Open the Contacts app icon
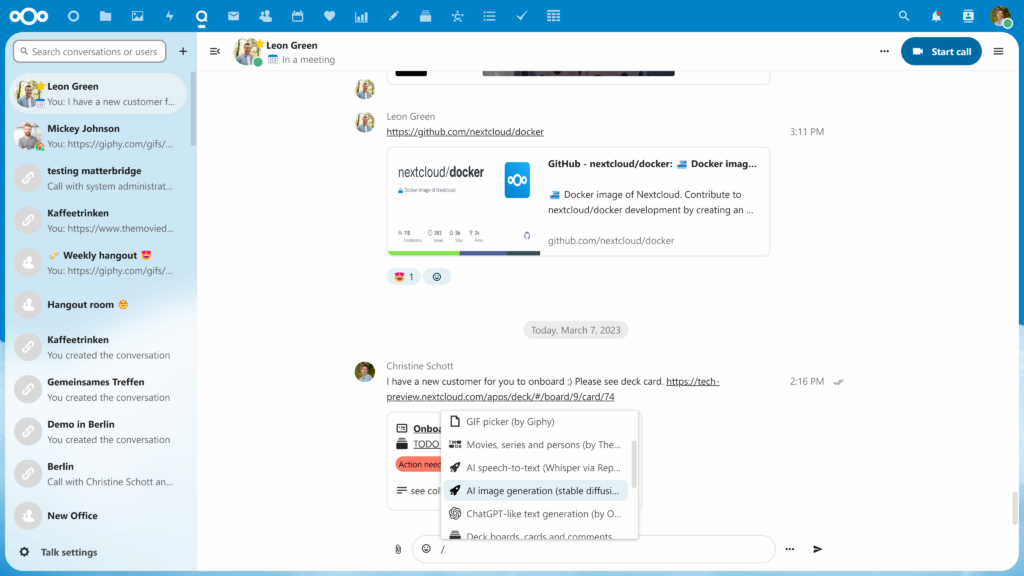The width and height of the screenshot is (1024, 576). pyautogui.click(x=265, y=15)
